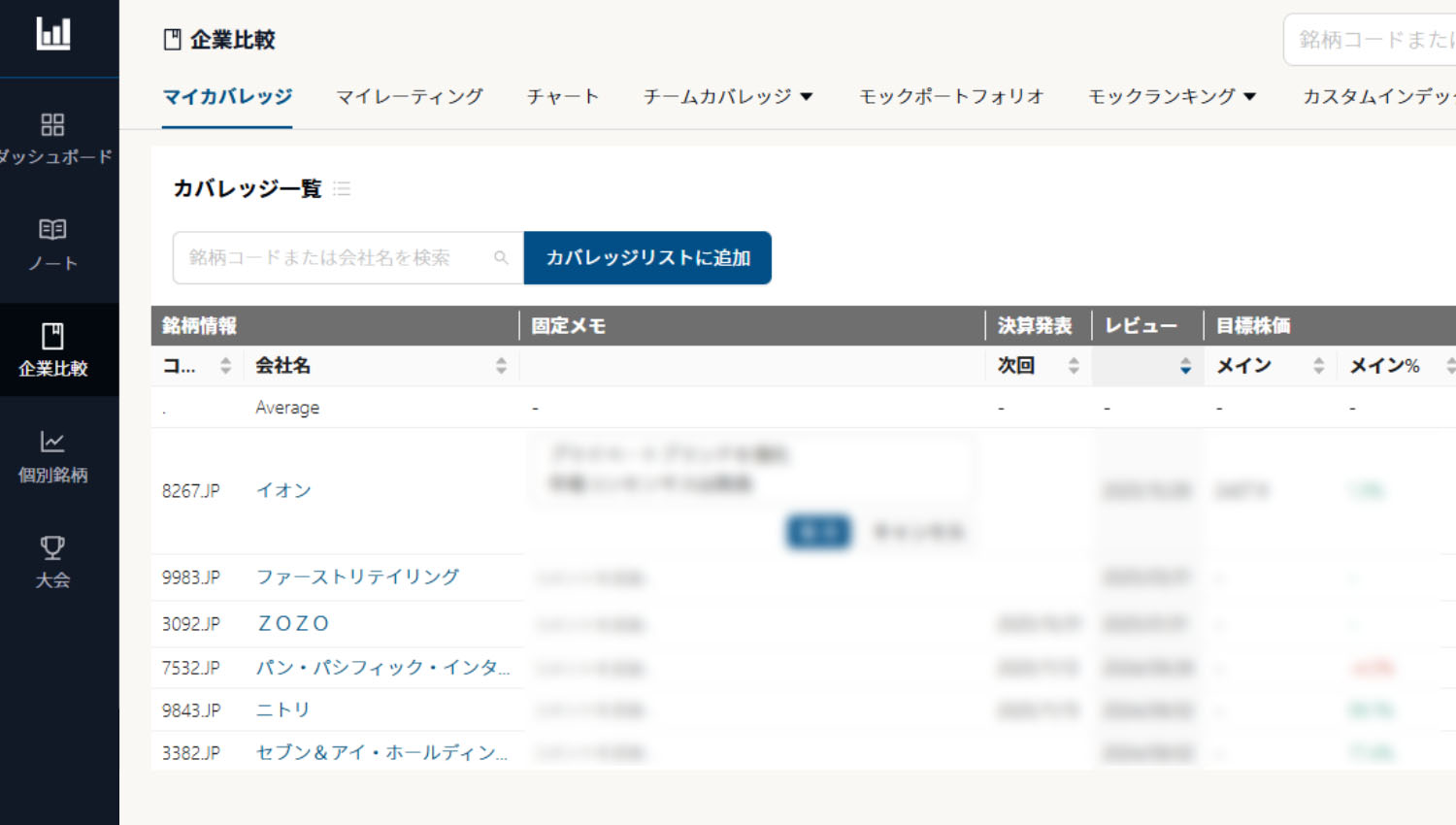
Task: Sort the メイン target price column
Action: 1318,366
